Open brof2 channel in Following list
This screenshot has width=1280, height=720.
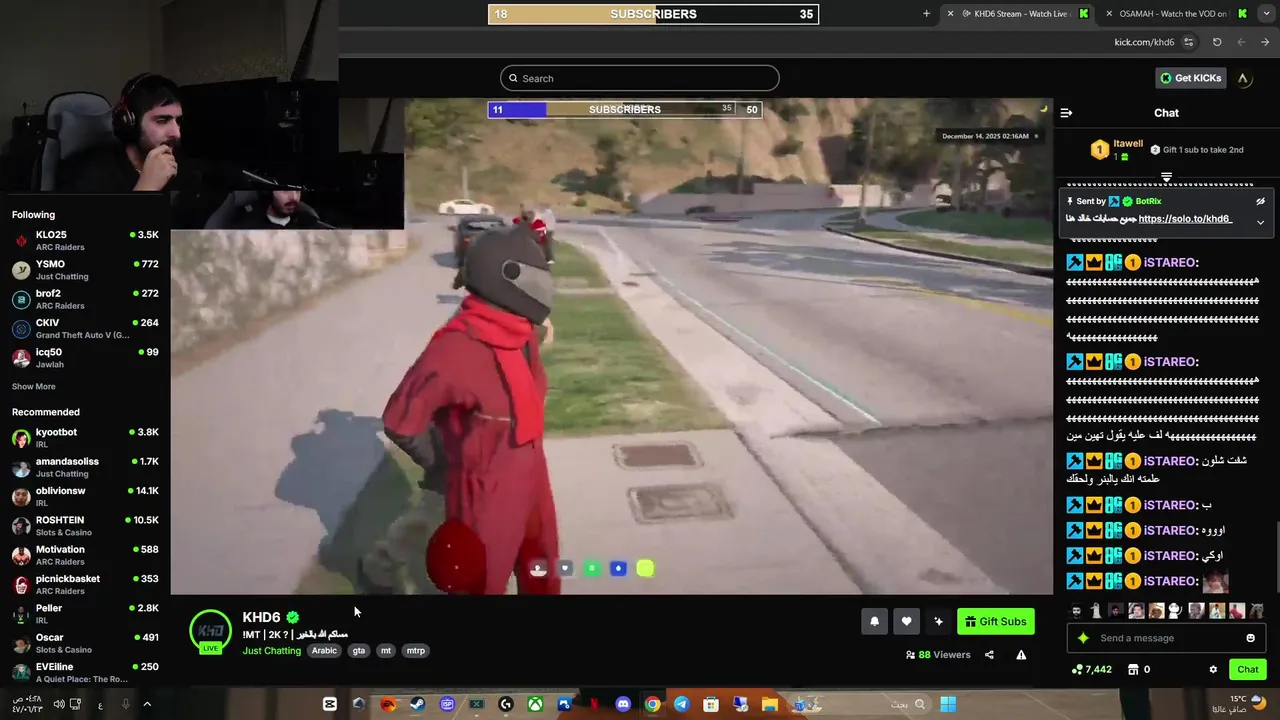pyautogui.click(x=85, y=299)
